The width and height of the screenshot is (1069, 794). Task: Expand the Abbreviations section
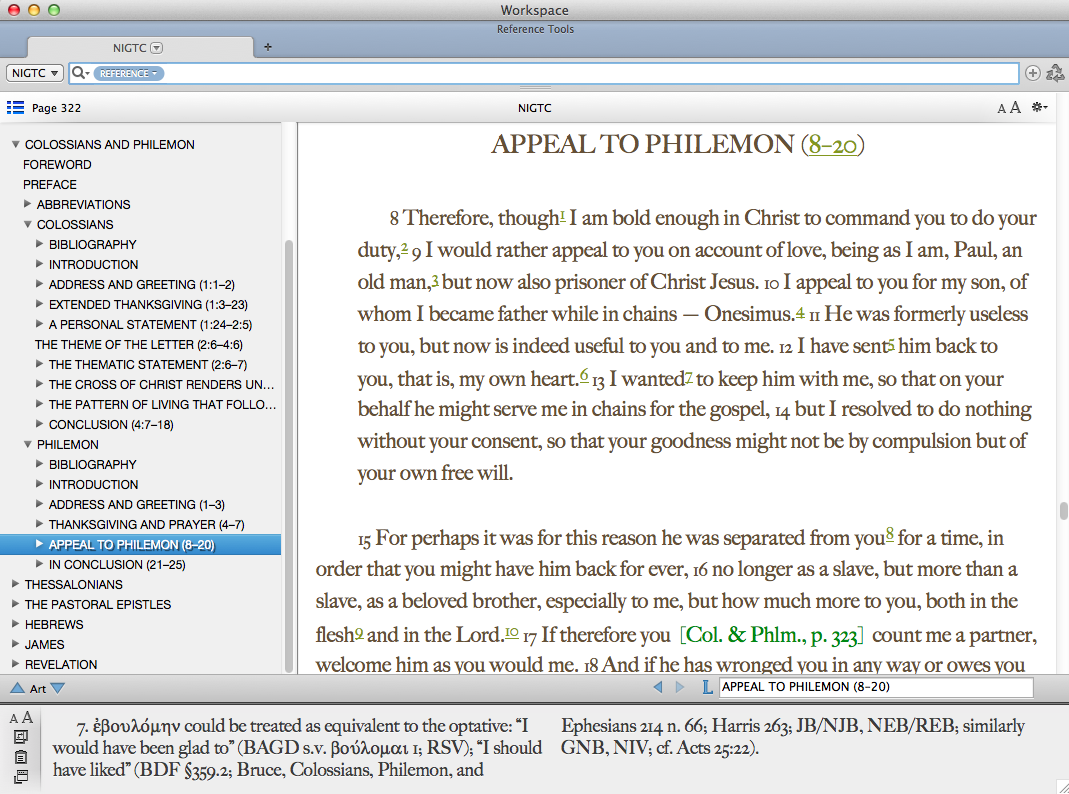pos(27,204)
